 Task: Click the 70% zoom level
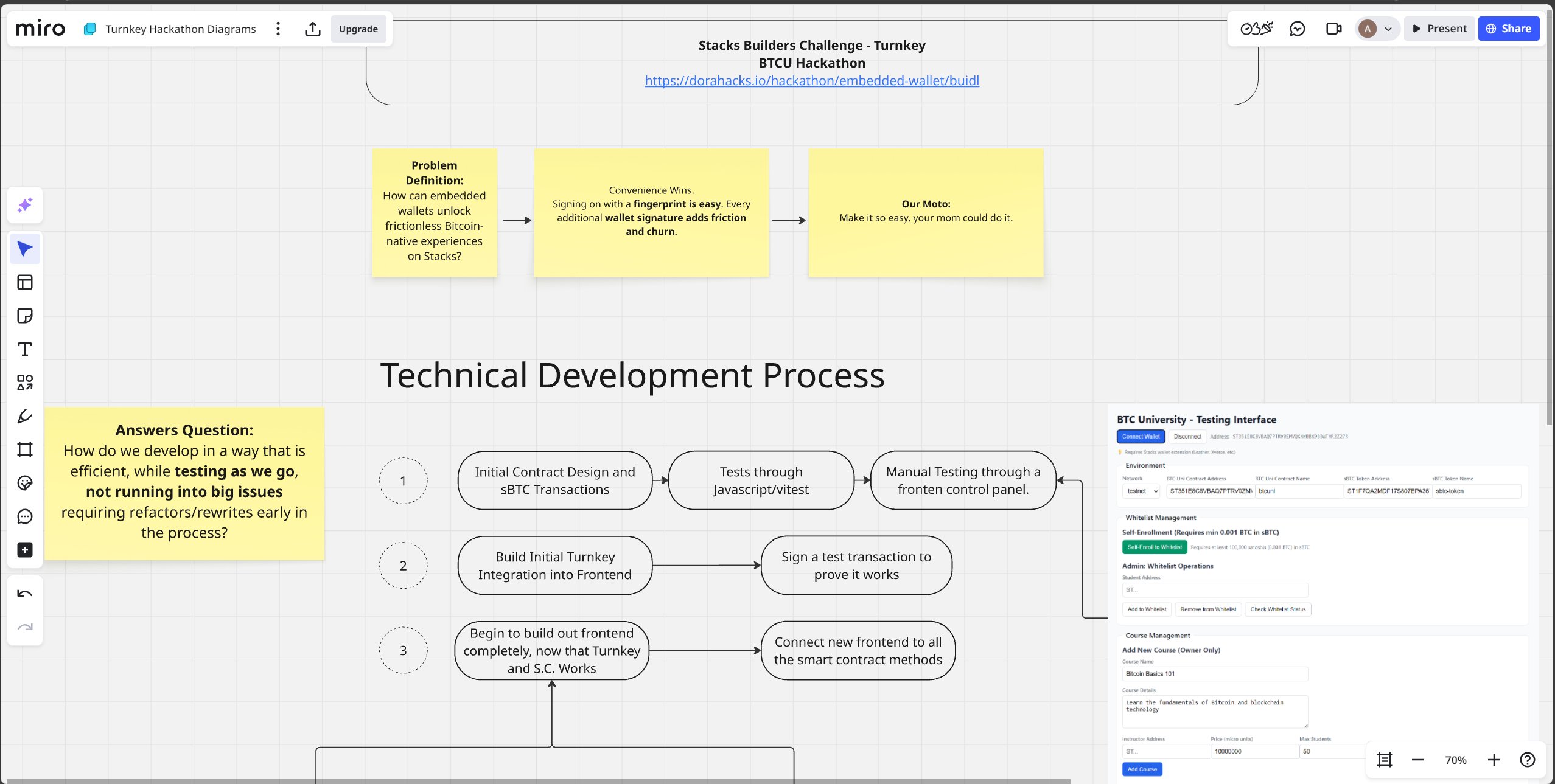pyautogui.click(x=1456, y=760)
